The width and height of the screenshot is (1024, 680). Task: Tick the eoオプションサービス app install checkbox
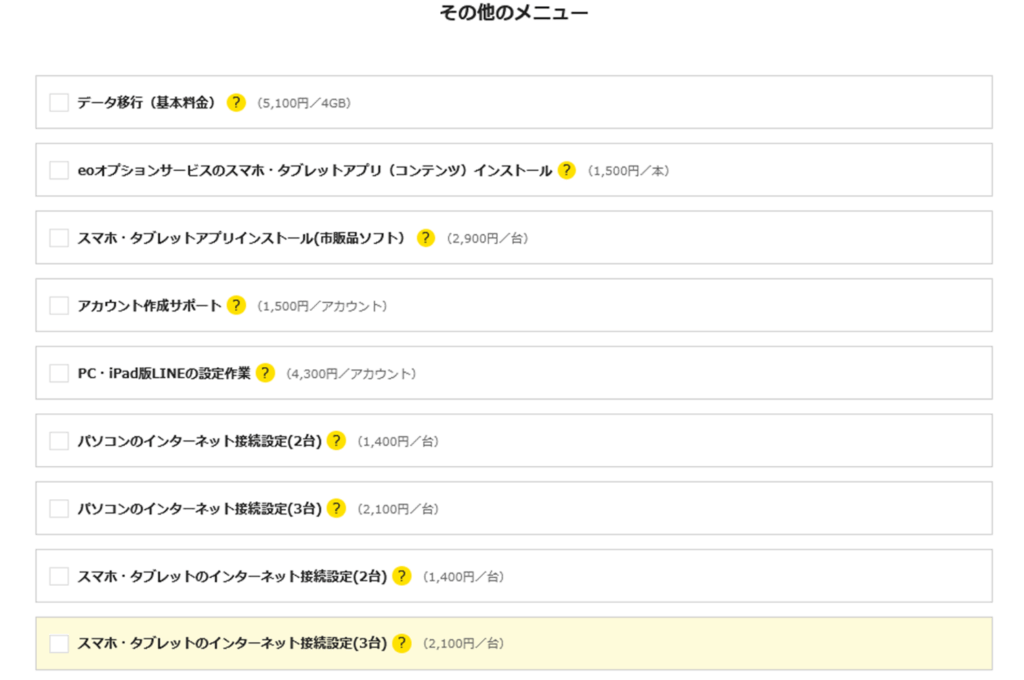tap(59, 170)
